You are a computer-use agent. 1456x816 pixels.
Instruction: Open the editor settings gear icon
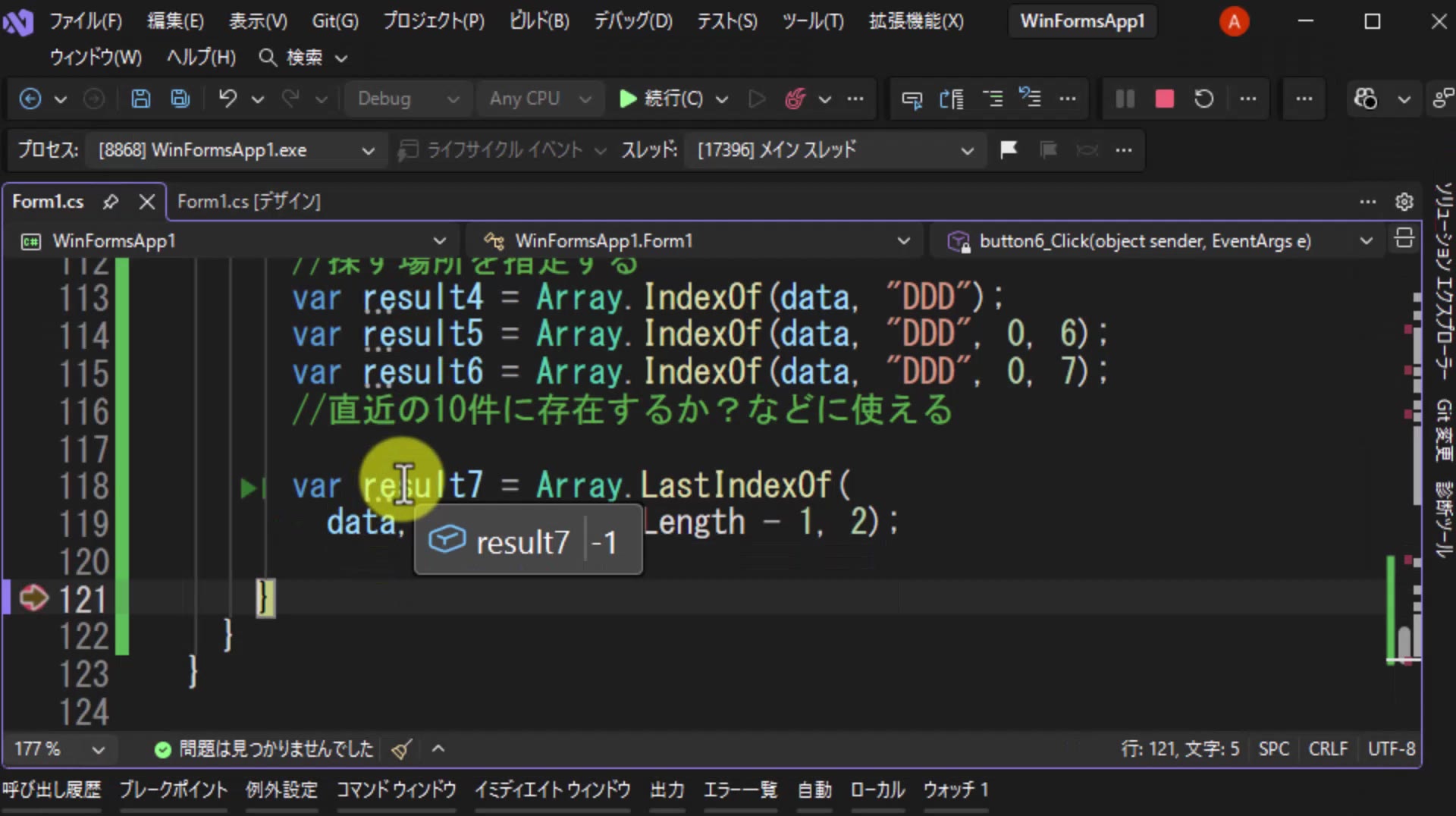(1404, 202)
